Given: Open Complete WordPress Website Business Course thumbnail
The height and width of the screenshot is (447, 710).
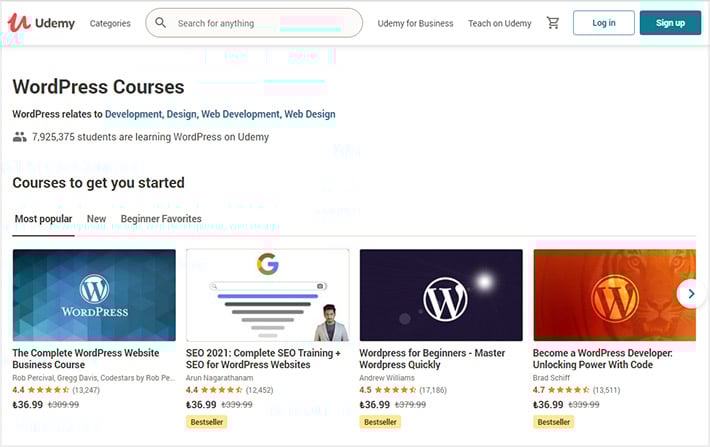Looking at the screenshot, I should 94,295.
